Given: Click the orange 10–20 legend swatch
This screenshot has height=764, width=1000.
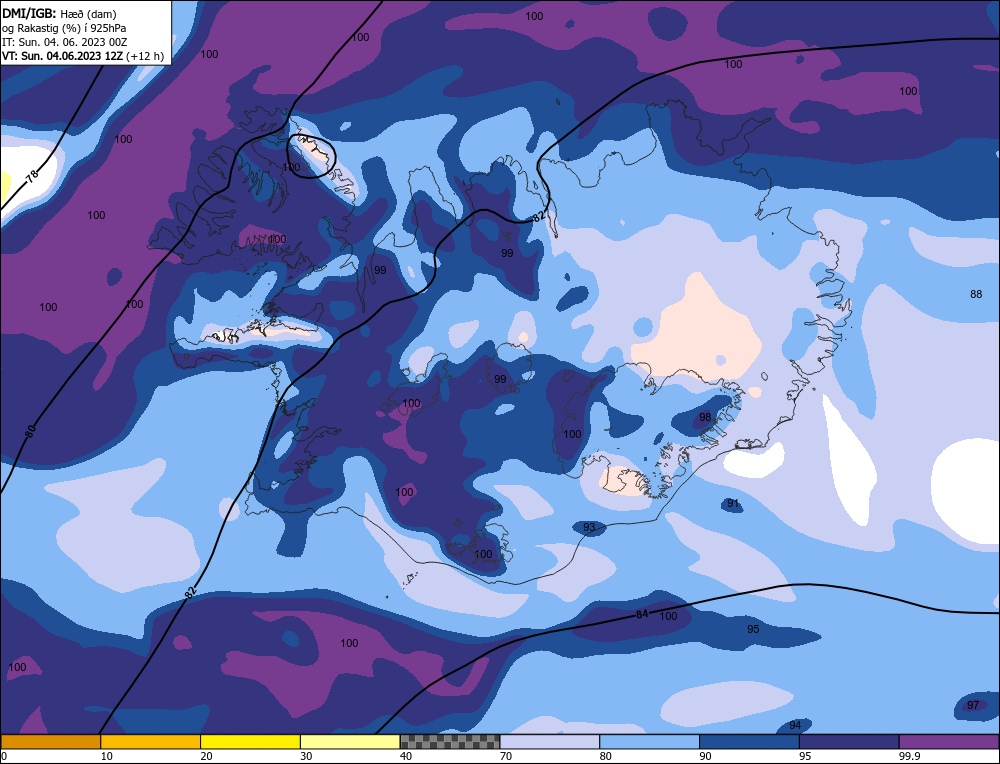Looking at the screenshot, I should tap(151, 742).
